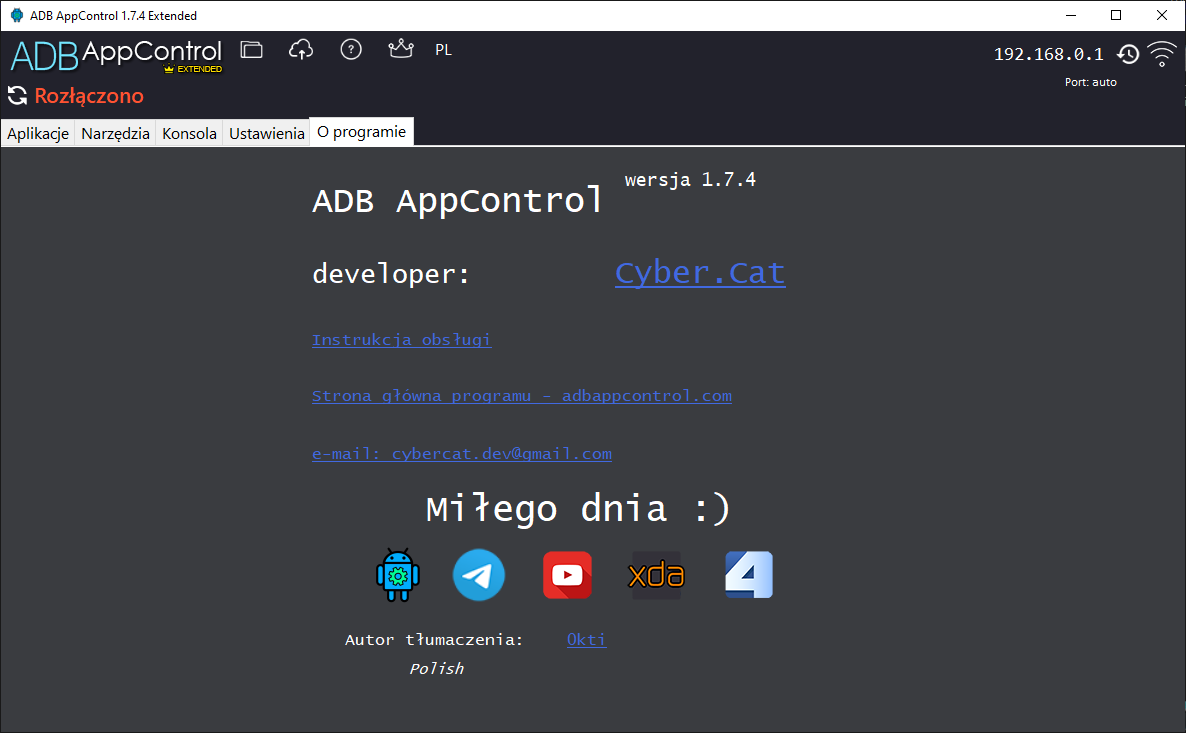1186x733 pixels.
Task: Switch to the Narzędzia tab
Action: [x=116, y=133]
